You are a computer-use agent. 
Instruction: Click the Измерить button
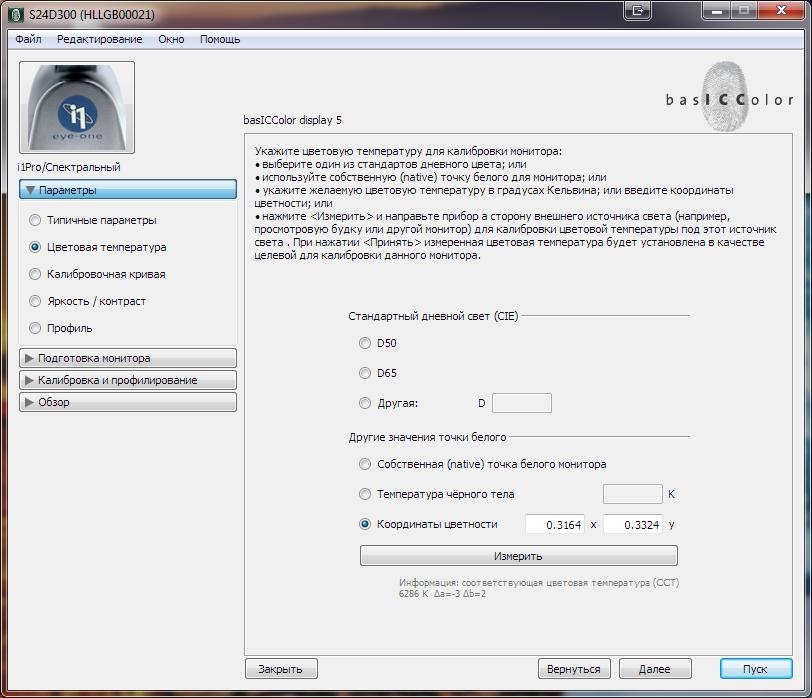(x=518, y=556)
